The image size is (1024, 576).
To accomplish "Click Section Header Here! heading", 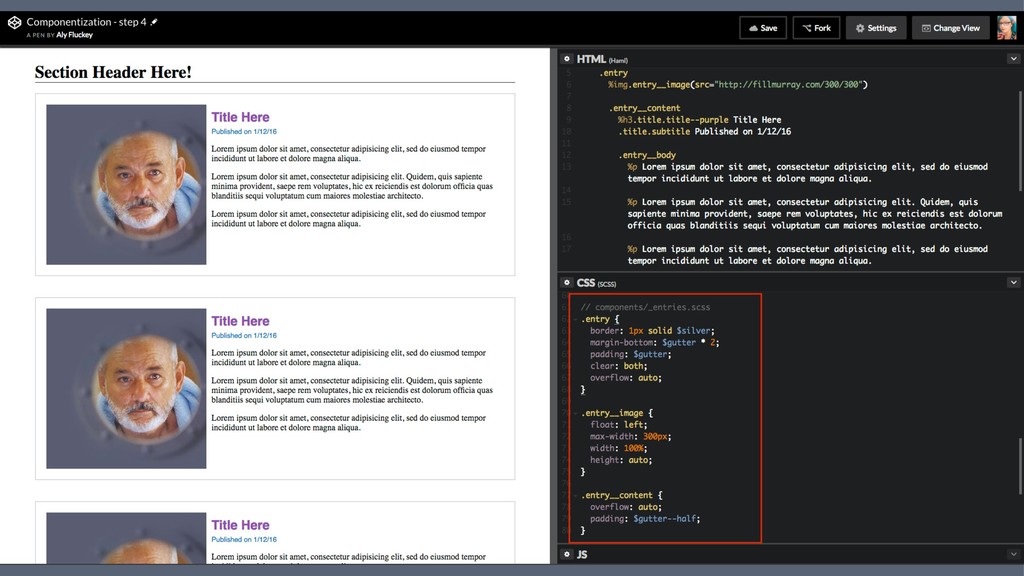I will 113,72.
